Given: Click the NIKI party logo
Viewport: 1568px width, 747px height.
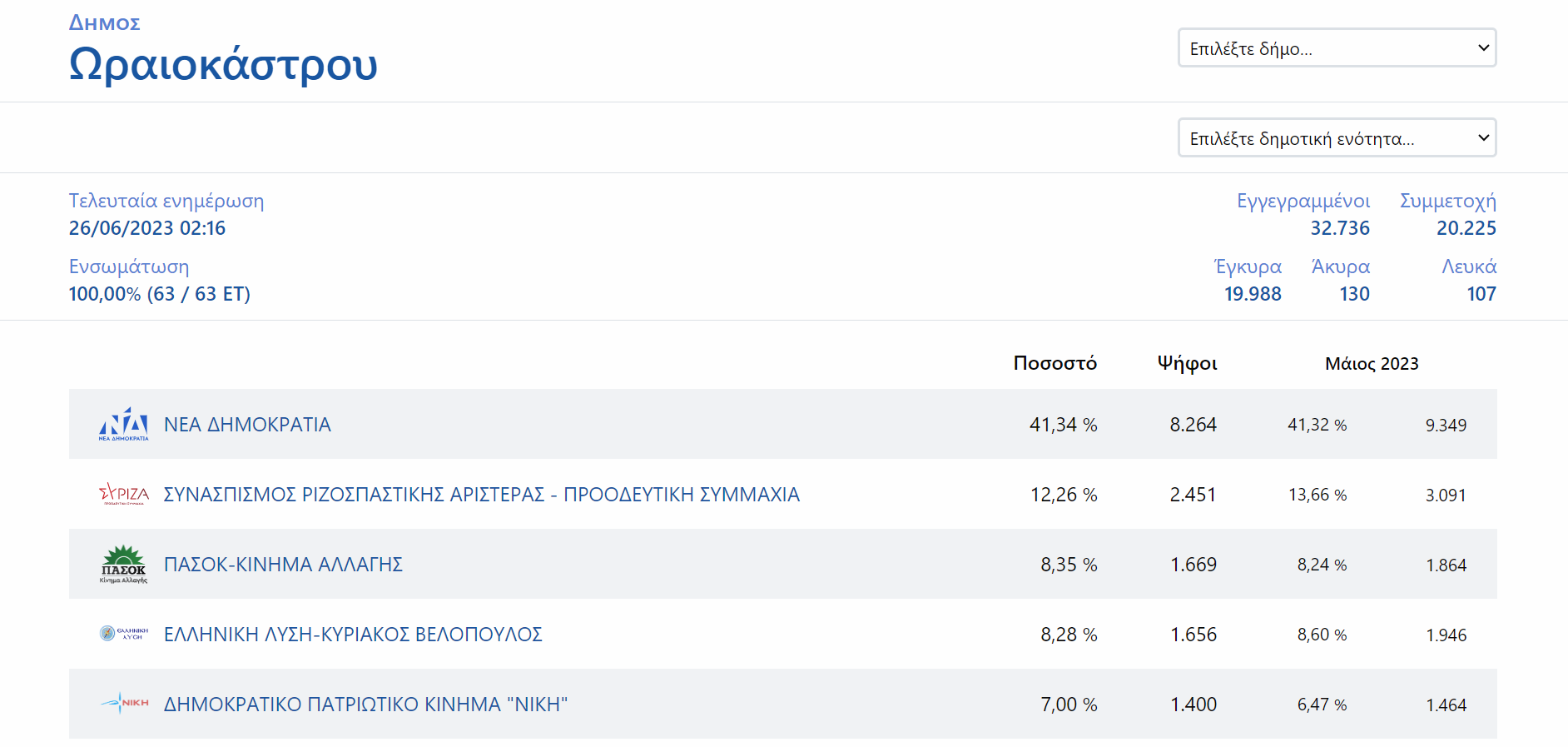Looking at the screenshot, I should (x=123, y=704).
